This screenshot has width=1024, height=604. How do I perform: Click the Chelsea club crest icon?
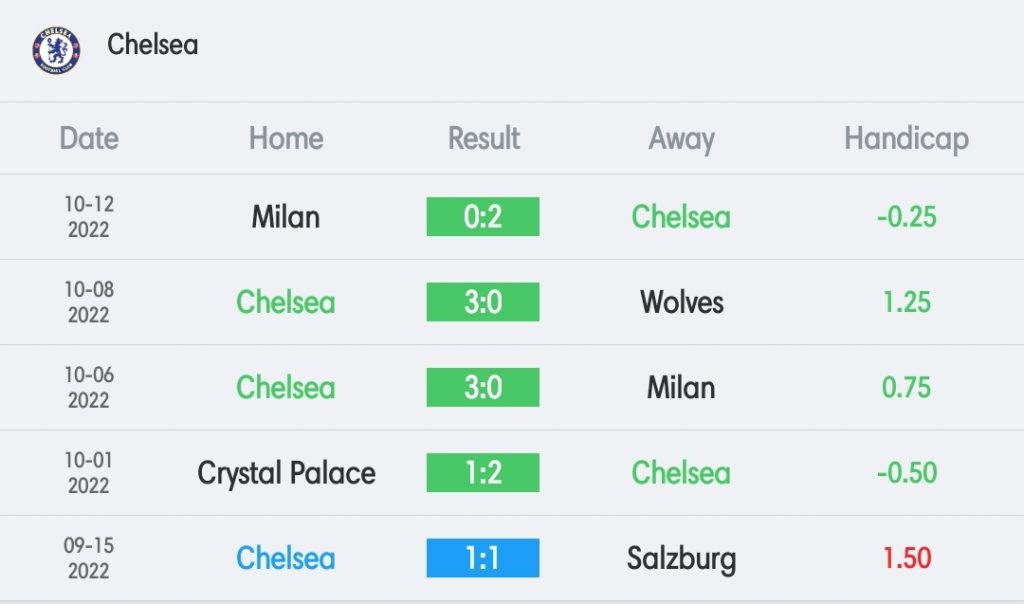pos(56,50)
